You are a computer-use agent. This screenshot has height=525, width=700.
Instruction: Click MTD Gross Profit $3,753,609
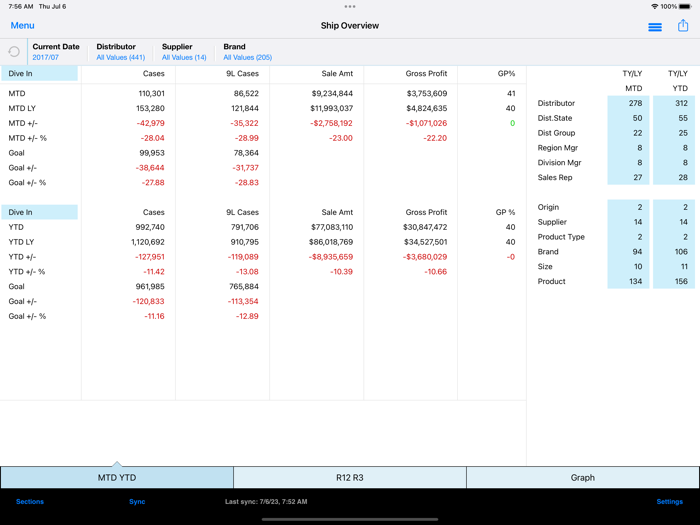[427, 93]
